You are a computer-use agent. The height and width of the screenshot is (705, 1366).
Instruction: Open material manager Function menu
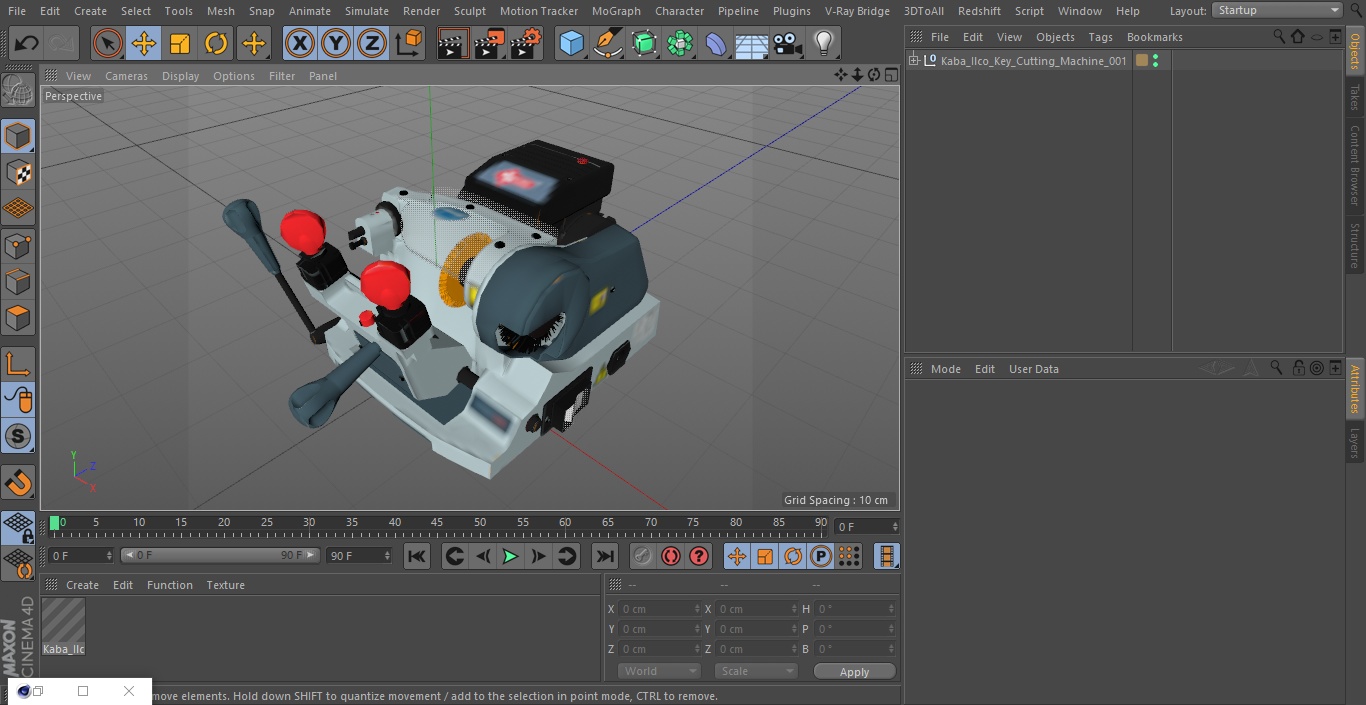(170, 585)
